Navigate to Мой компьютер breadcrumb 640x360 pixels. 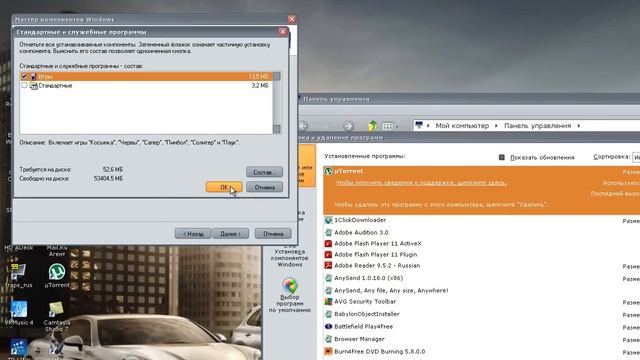(x=462, y=126)
